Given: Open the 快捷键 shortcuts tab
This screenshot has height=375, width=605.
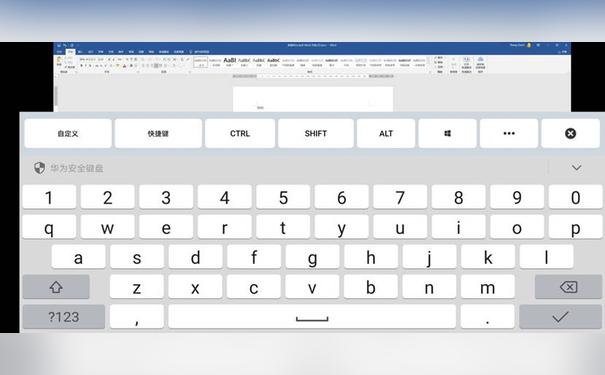Looking at the screenshot, I should (158, 133).
